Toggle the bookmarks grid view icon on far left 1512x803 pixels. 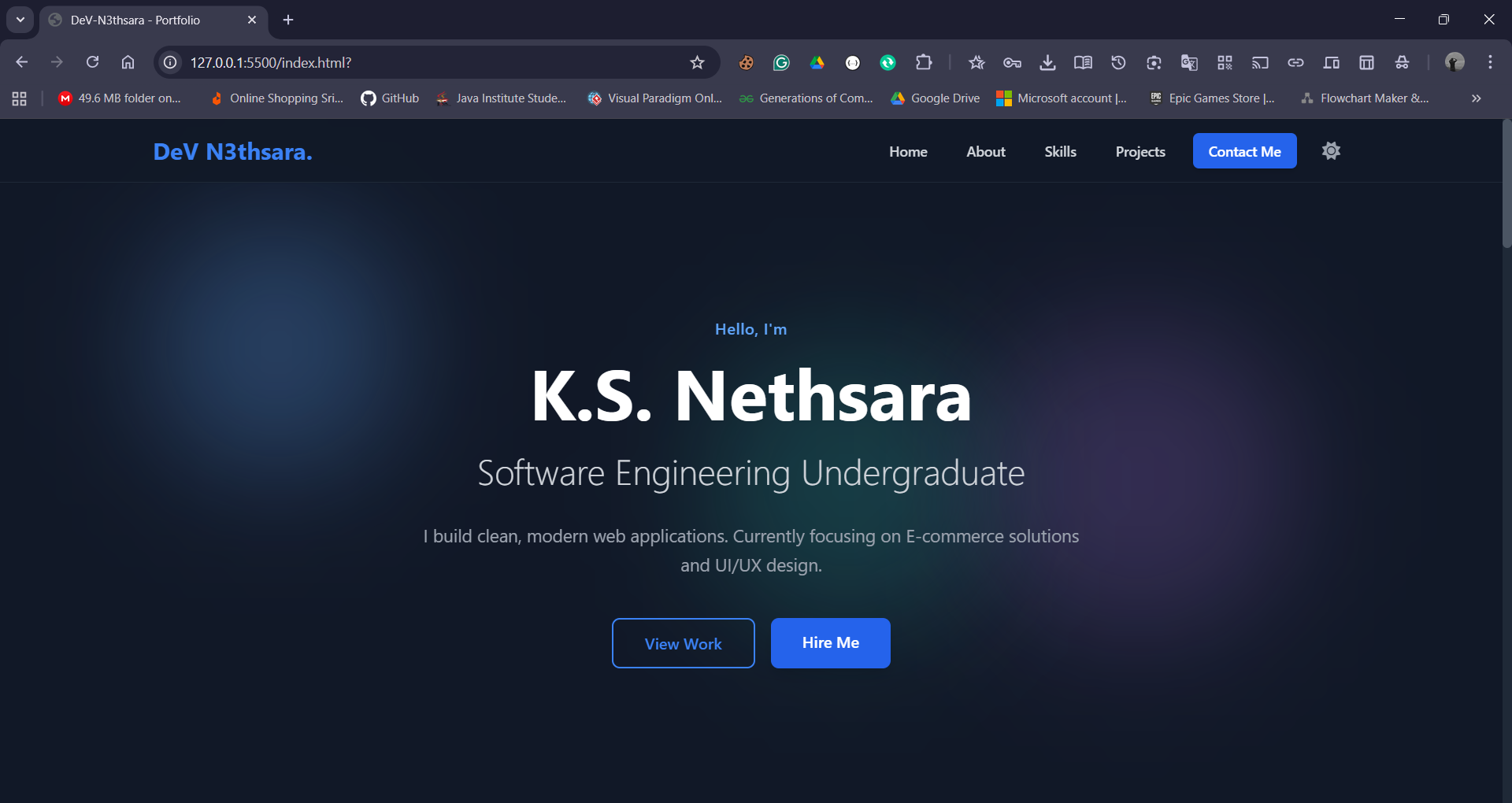click(19, 98)
